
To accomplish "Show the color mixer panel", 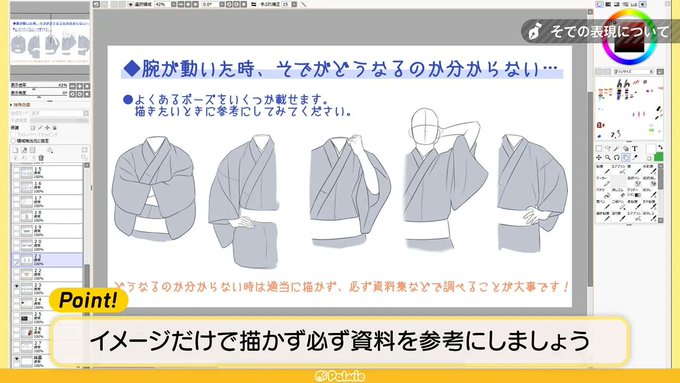I will pos(626,4).
